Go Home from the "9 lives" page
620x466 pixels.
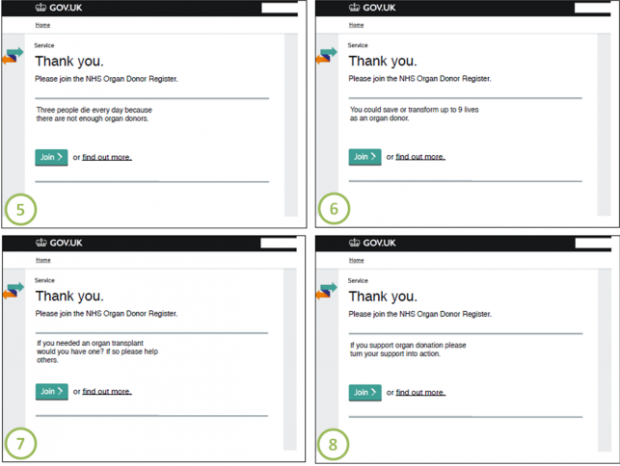356,25
